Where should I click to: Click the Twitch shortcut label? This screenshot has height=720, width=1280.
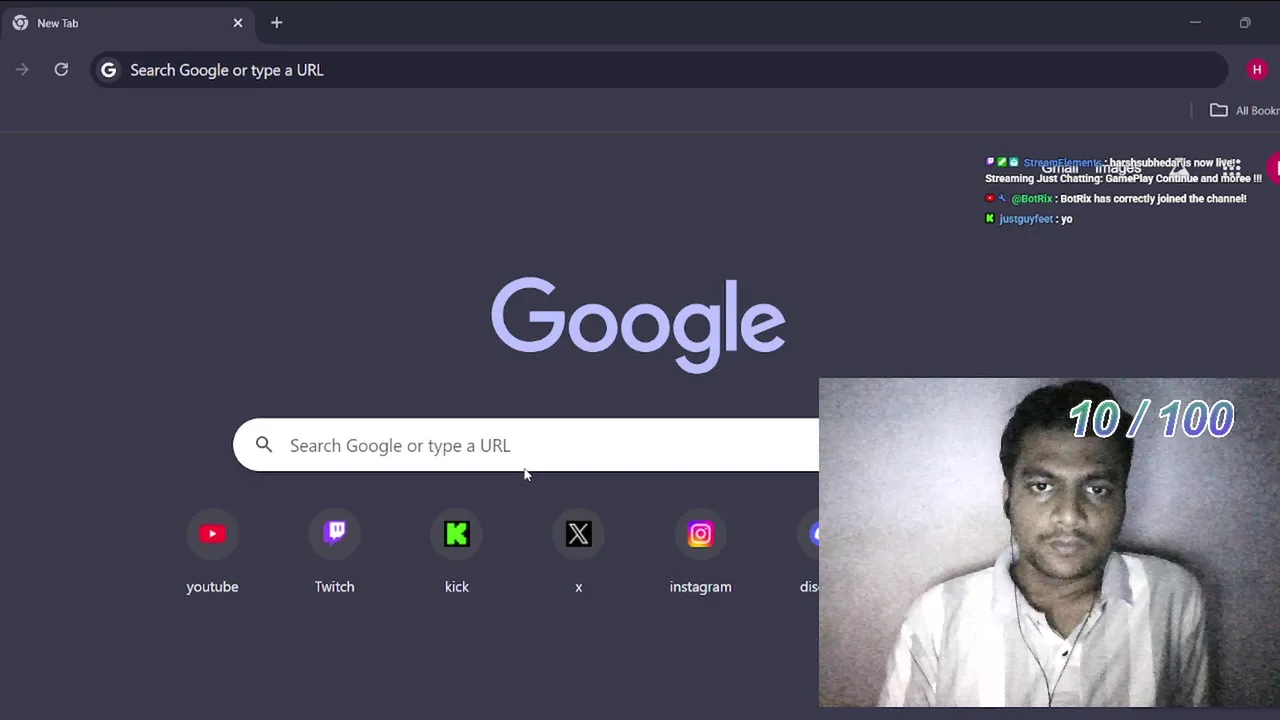335,587
